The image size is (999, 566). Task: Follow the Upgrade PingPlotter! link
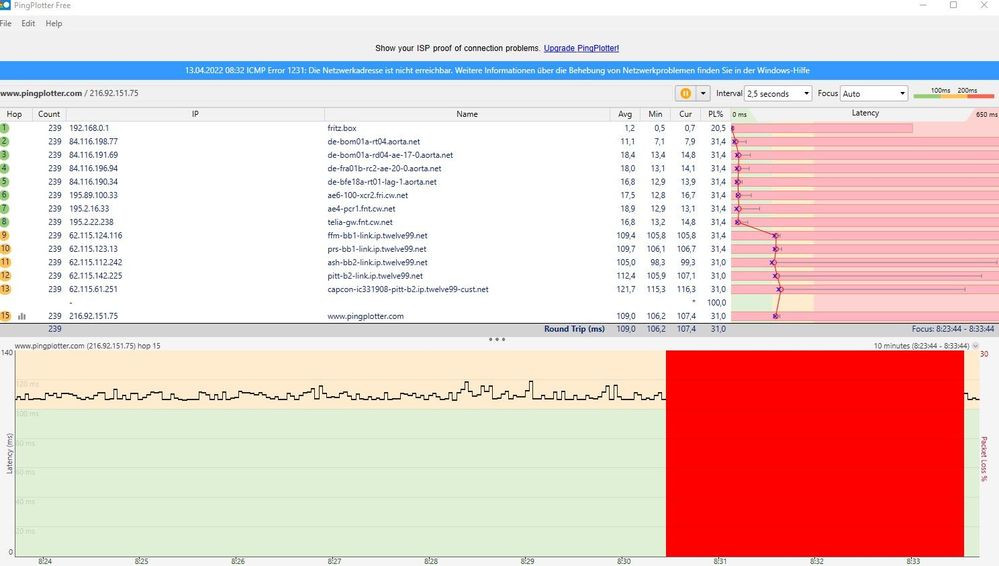point(581,48)
